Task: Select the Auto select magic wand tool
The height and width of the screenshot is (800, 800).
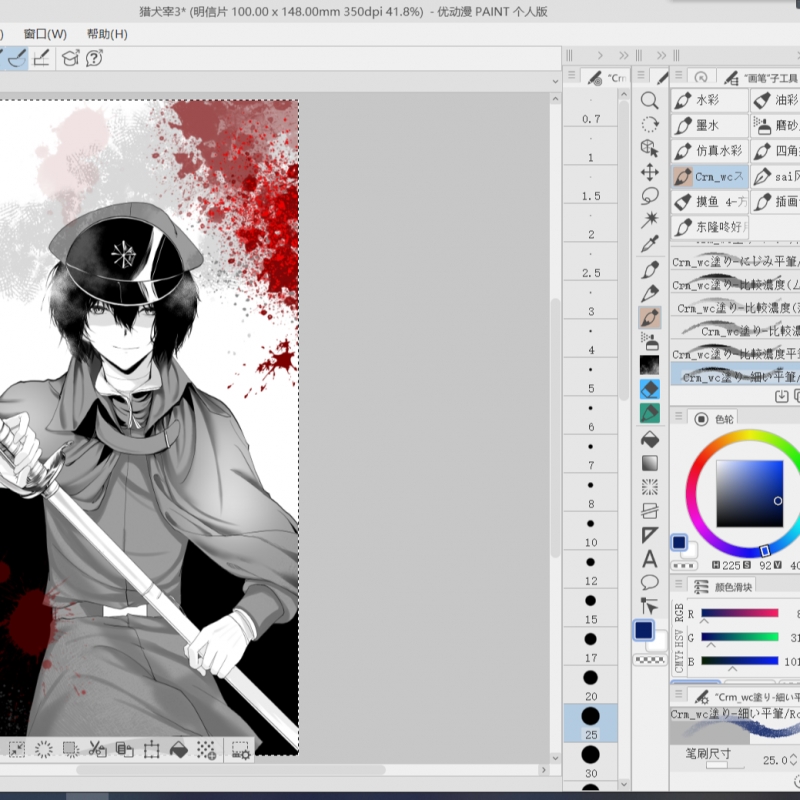Action: [x=649, y=220]
